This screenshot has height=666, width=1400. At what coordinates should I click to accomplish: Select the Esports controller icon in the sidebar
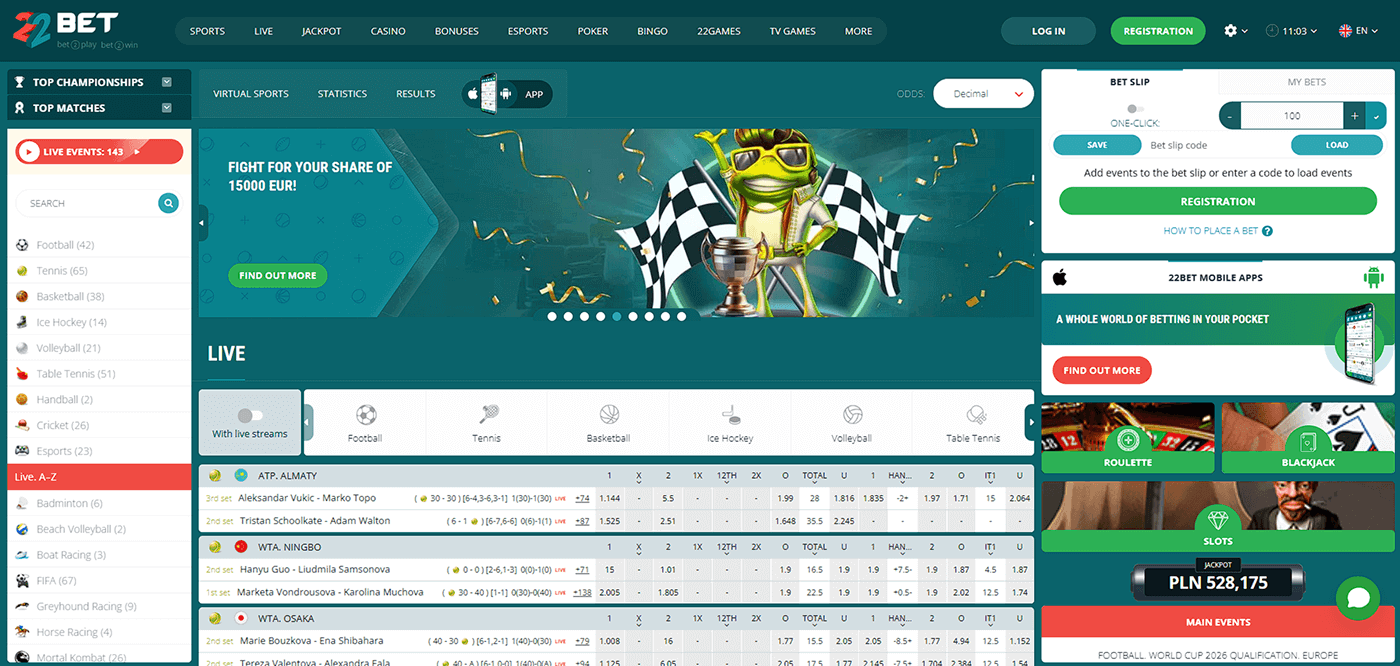[22, 450]
